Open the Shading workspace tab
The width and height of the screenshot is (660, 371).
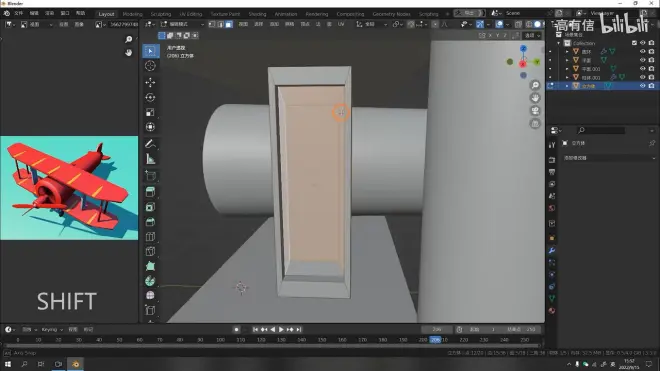(x=257, y=14)
